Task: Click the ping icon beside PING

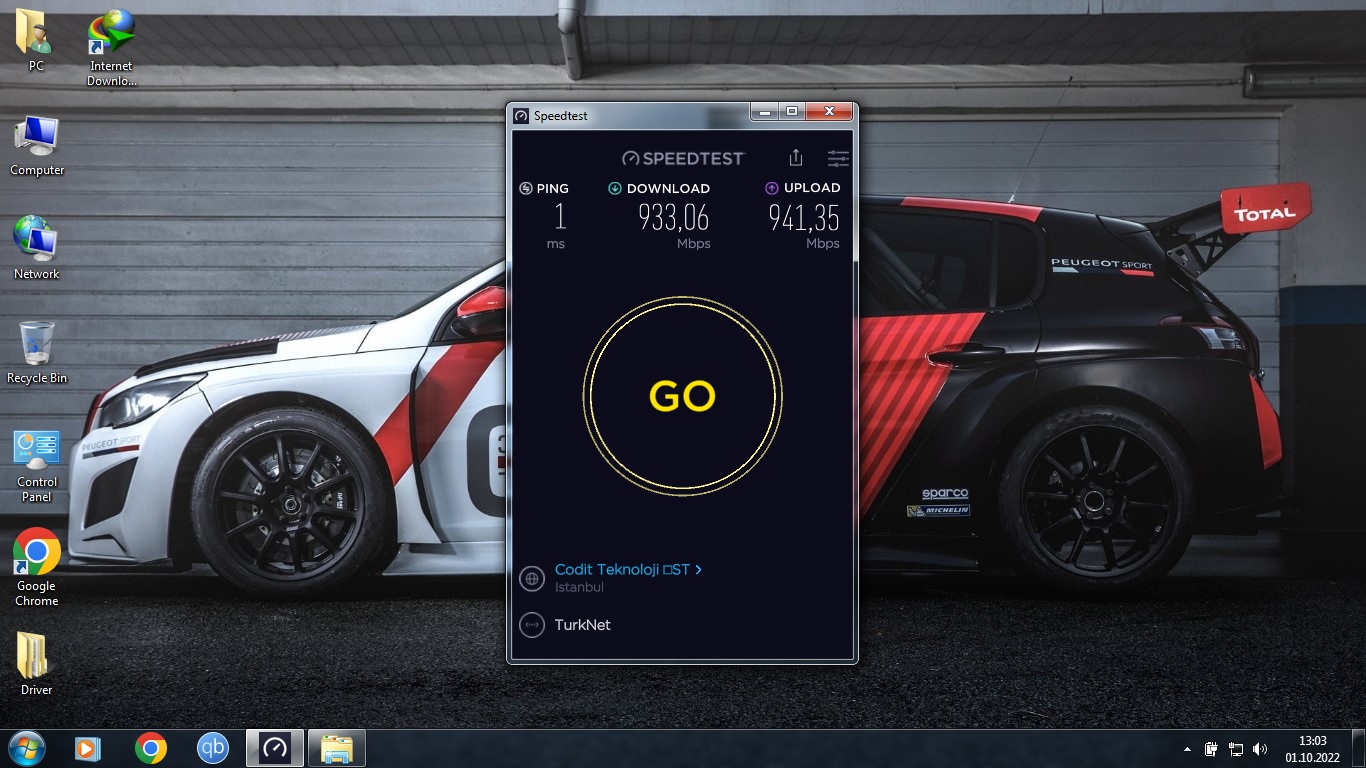Action: click(526, 188)
